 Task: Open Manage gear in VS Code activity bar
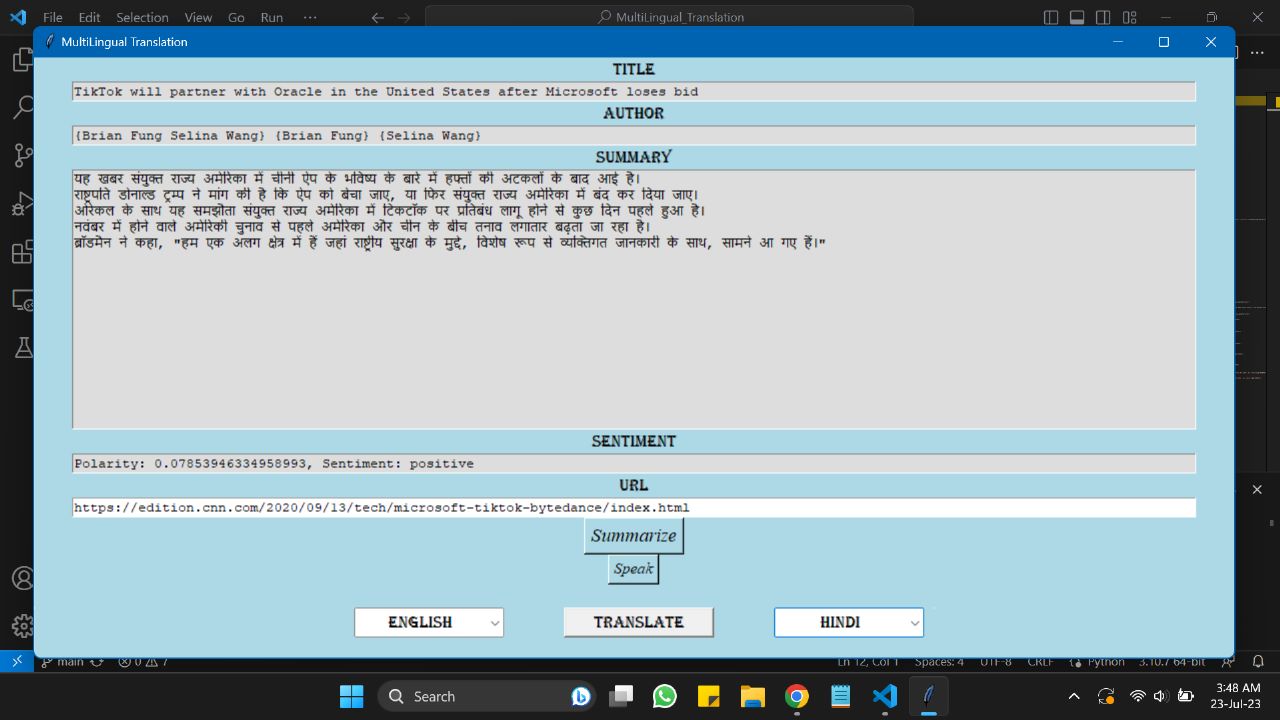click(x=22, y=626)
